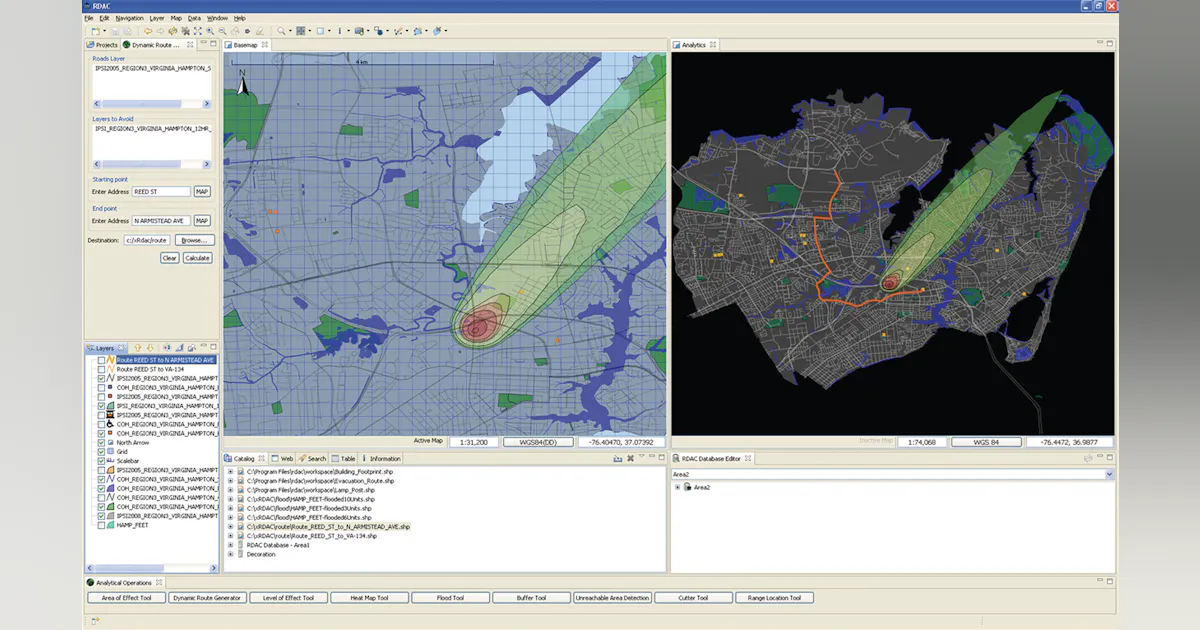
Task: Toggle IPSI_REGION3_VIRGINIA_HAMPTON layer checkbox
Action: click(101, 406)
